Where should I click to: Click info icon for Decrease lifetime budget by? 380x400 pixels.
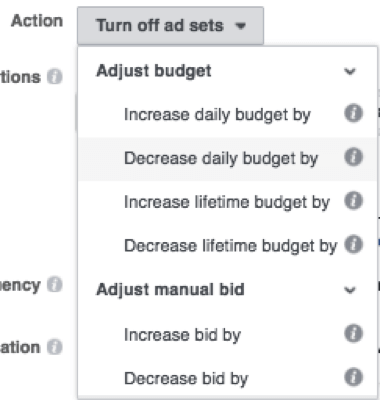coord(353,244)
